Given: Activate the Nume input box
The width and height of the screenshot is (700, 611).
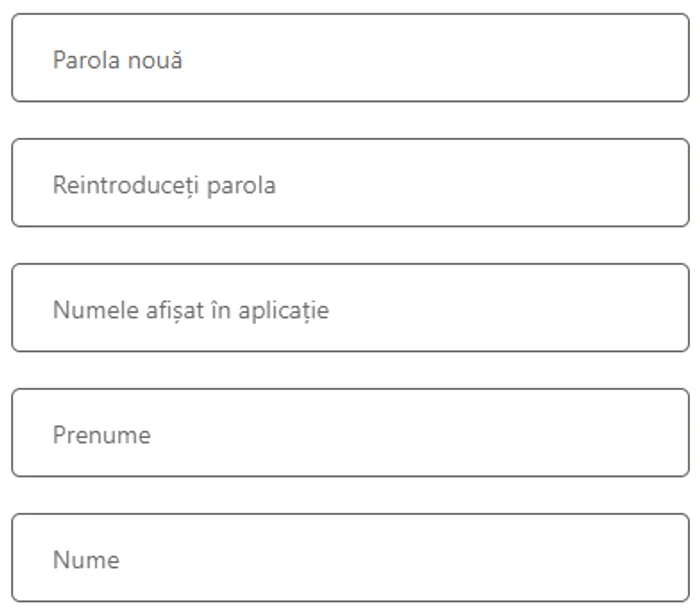Looking at the screenshot, I should [x=350, y=557].
